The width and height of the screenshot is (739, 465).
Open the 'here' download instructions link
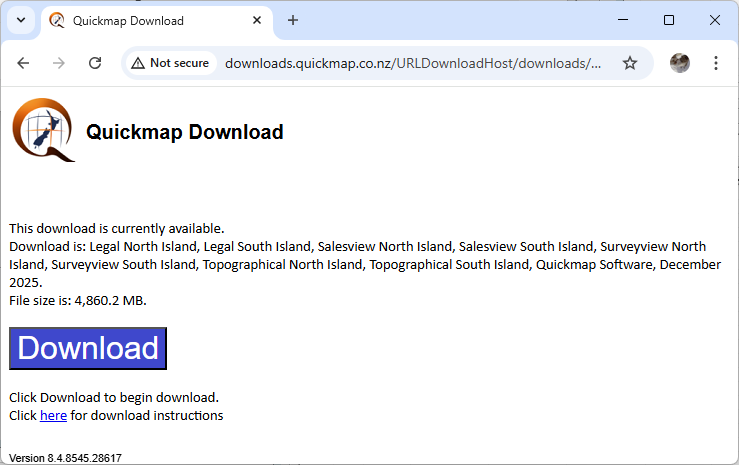tap(53, 415)
